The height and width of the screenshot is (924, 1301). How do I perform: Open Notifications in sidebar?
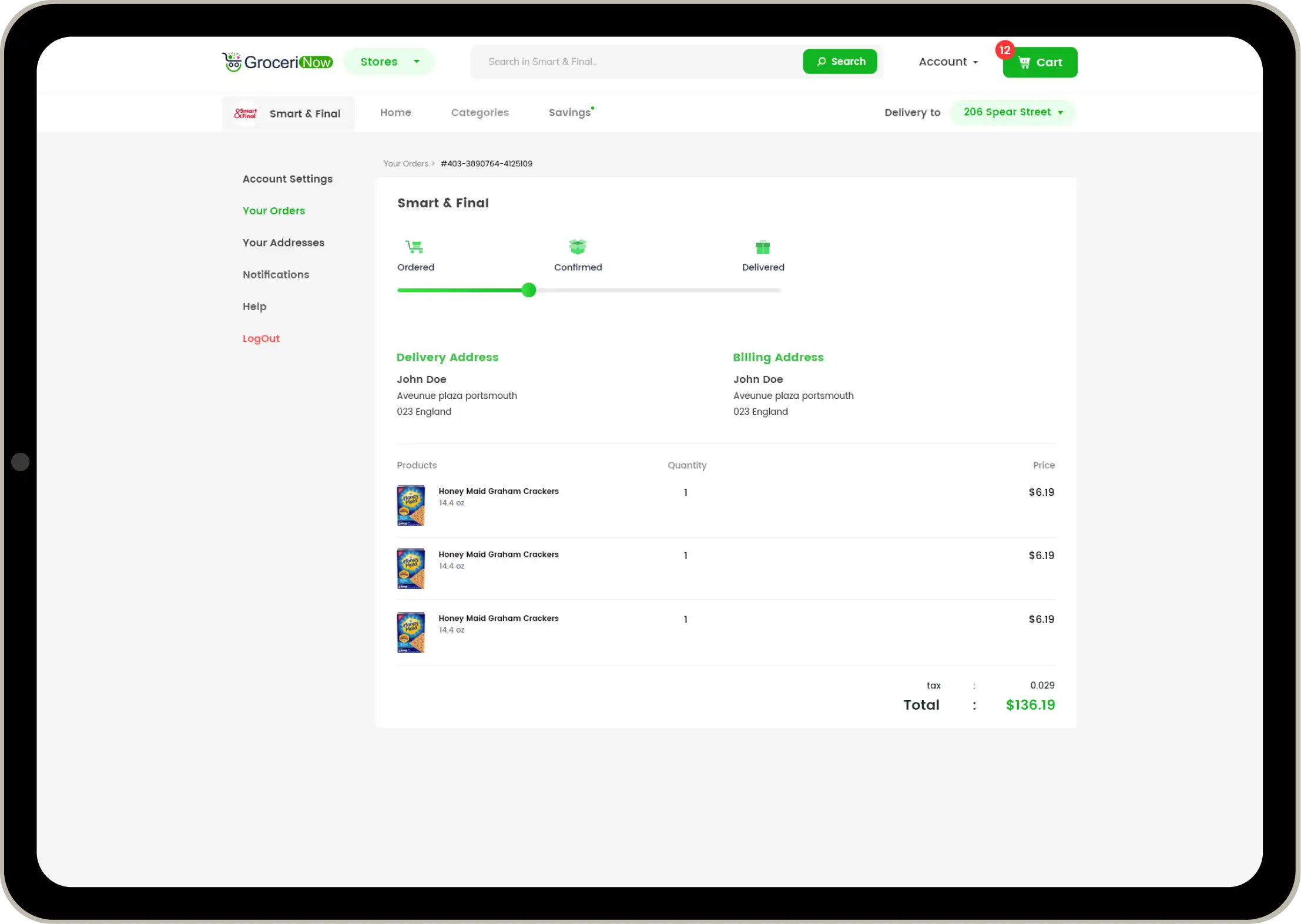pyautogui.click(x=276, y=274)
